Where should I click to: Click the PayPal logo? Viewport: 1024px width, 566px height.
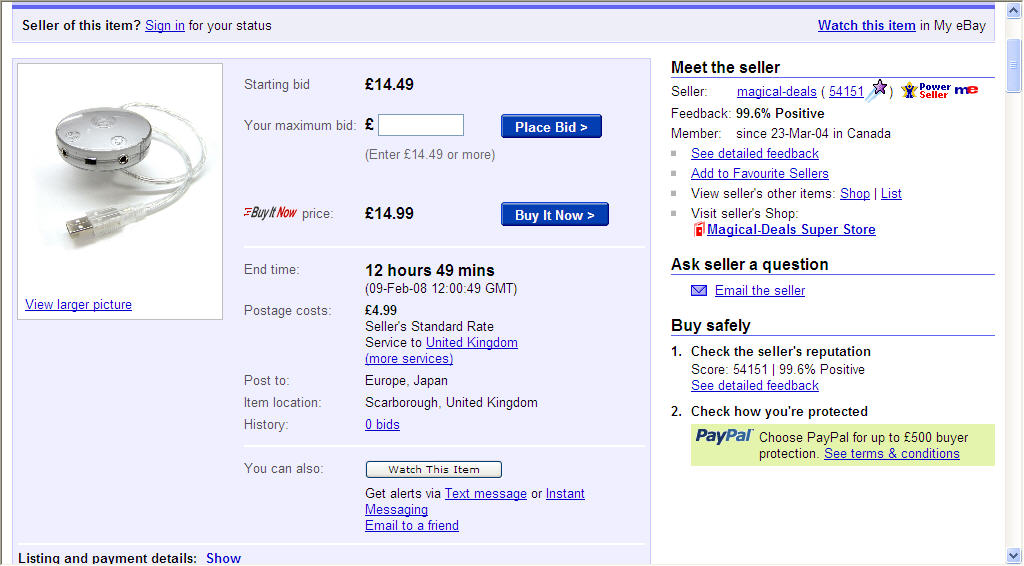pyautogui.click(x=724, y=436)
